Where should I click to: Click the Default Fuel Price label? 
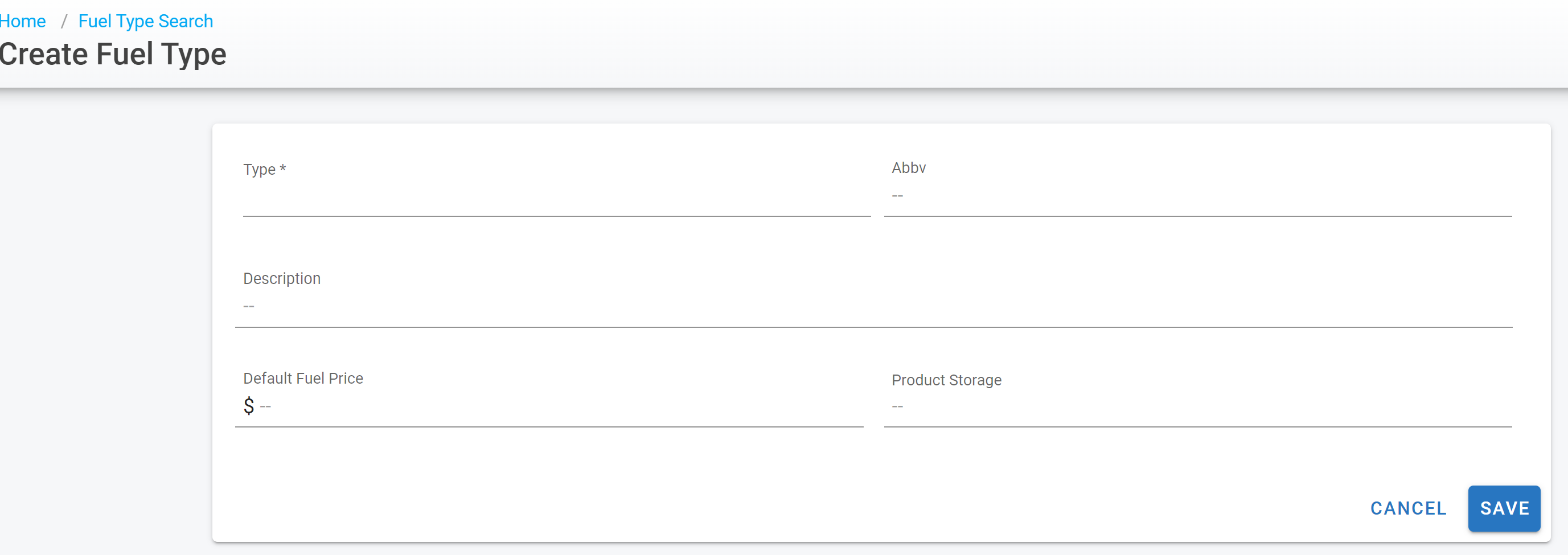303,379
